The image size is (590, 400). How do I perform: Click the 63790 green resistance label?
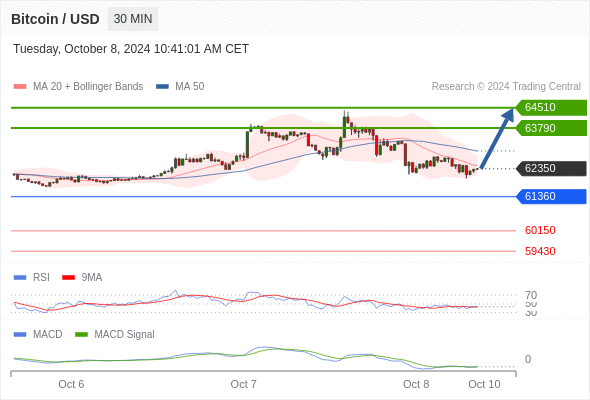coord(551,128)
